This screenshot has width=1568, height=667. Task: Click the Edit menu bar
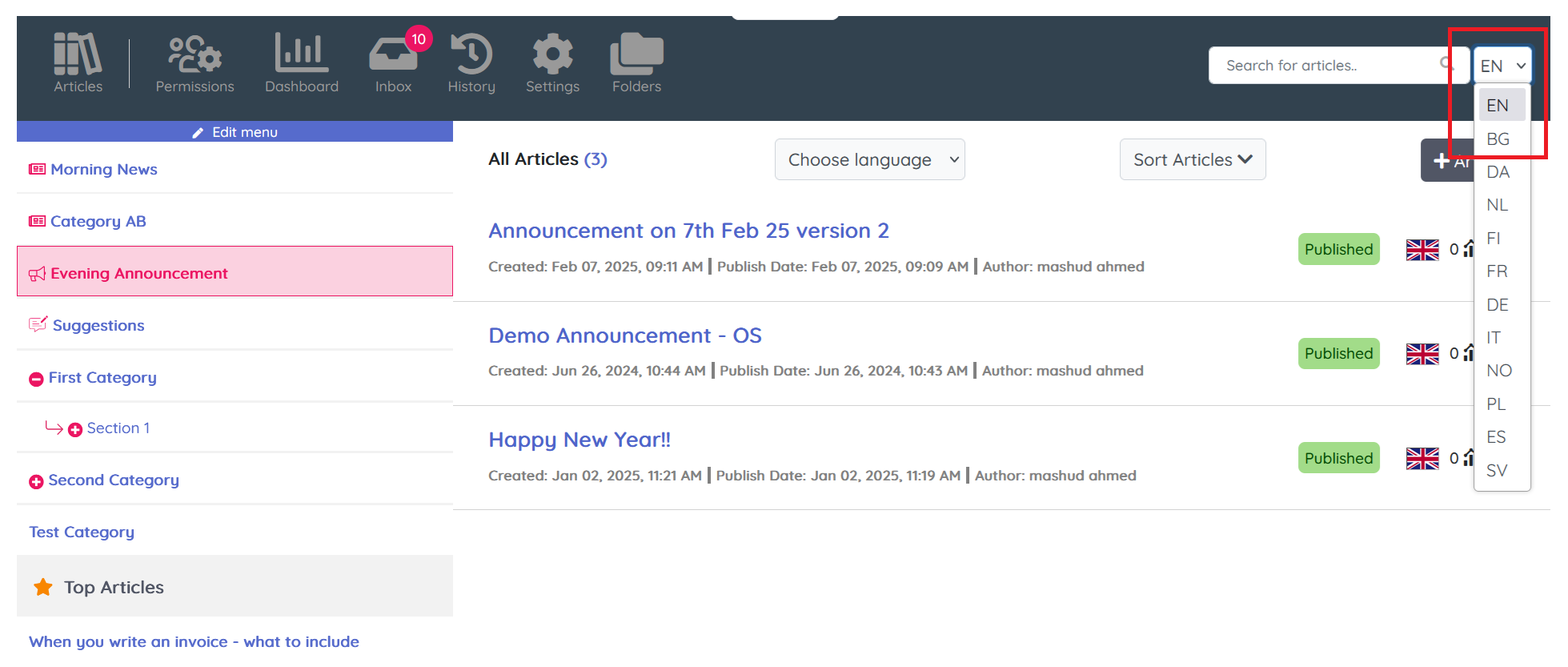(235, 132)
